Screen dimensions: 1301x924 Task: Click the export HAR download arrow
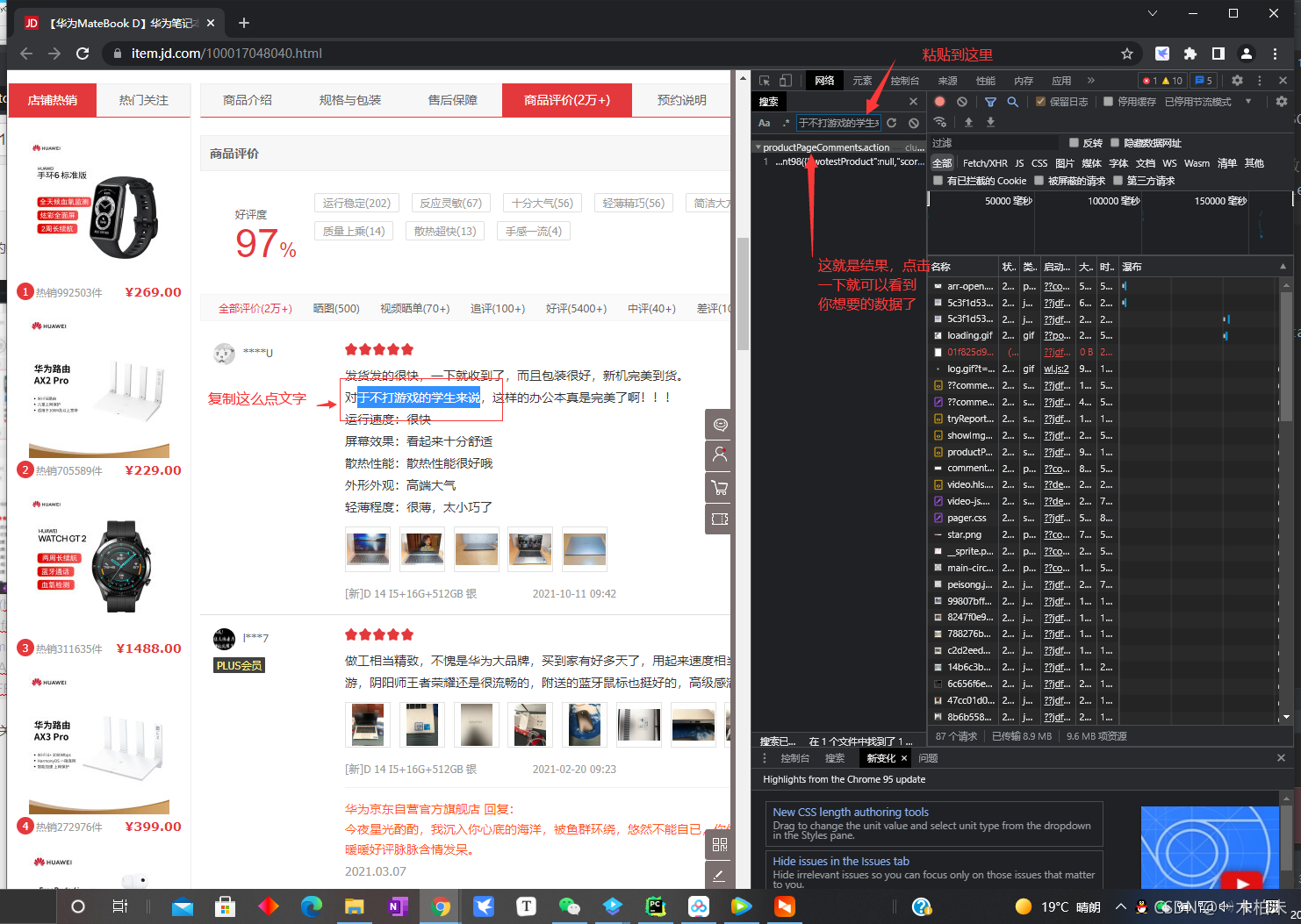[990, 122]
